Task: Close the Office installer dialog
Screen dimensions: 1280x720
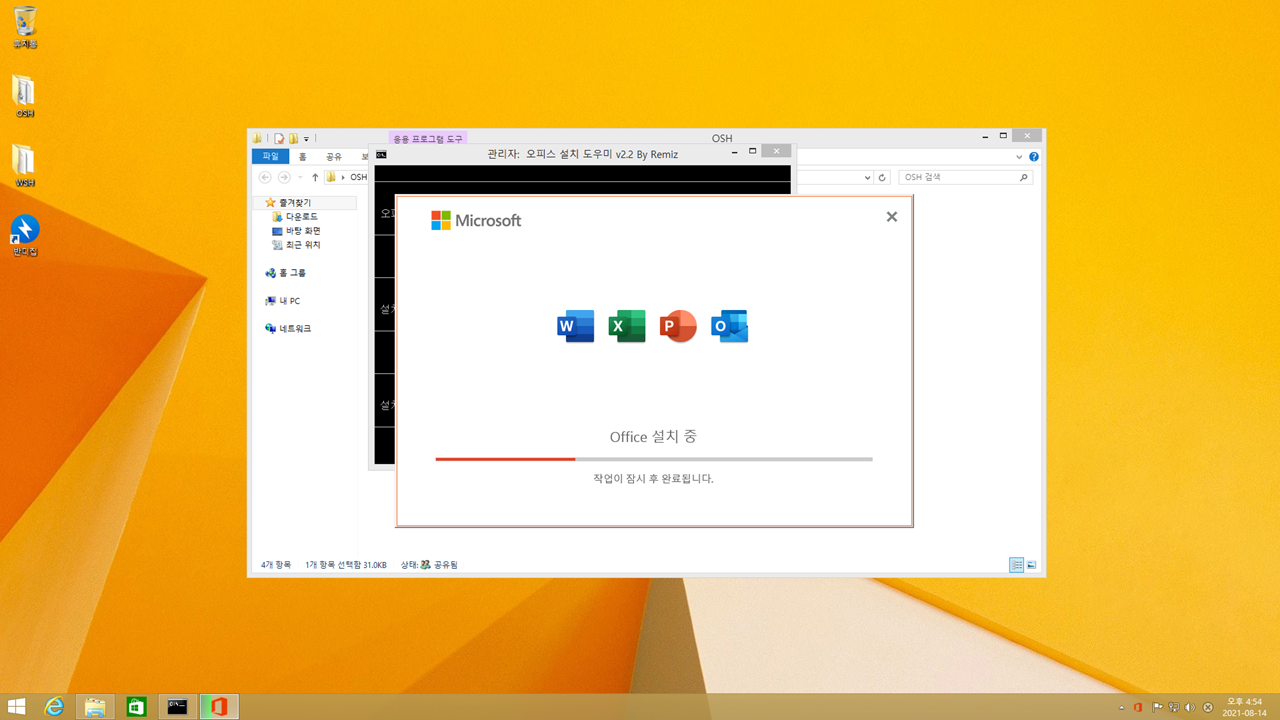Action: 892,216
